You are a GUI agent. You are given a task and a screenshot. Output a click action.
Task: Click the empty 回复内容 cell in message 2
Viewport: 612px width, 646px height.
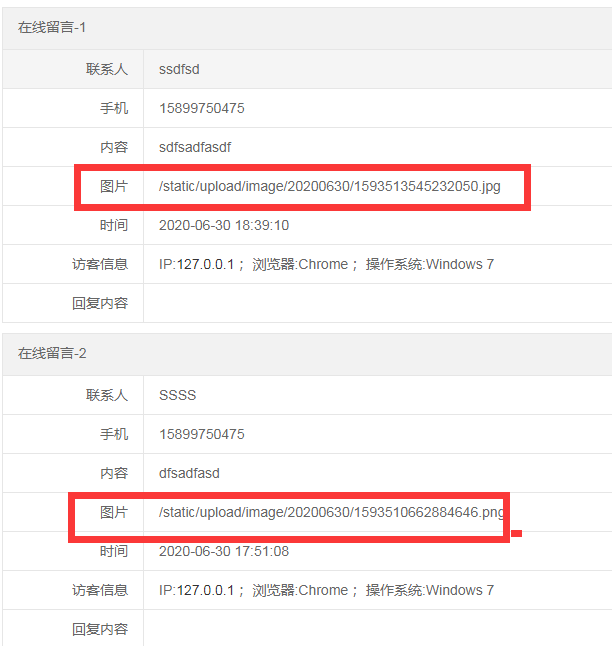coord(376,629)
